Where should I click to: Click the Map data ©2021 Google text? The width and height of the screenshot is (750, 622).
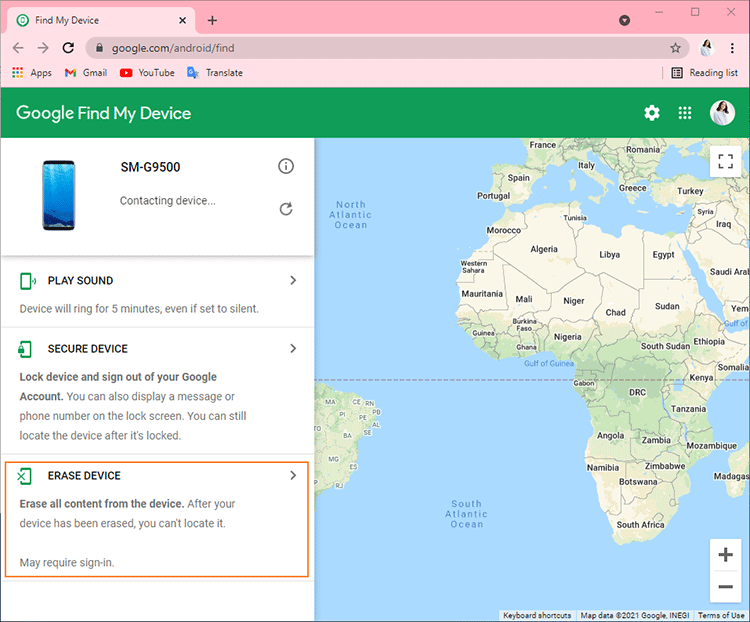click(634, 615)
